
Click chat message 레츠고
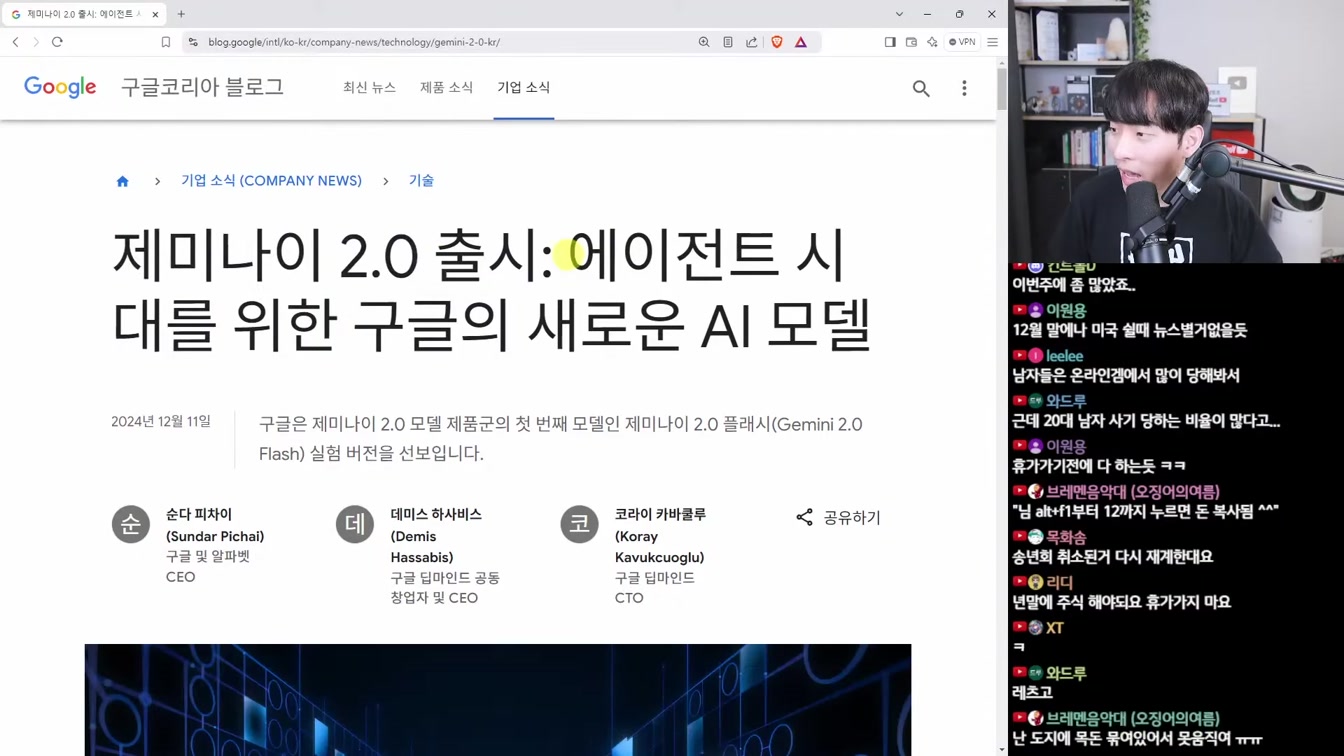pyautogui.click(x=1033, y=692)
